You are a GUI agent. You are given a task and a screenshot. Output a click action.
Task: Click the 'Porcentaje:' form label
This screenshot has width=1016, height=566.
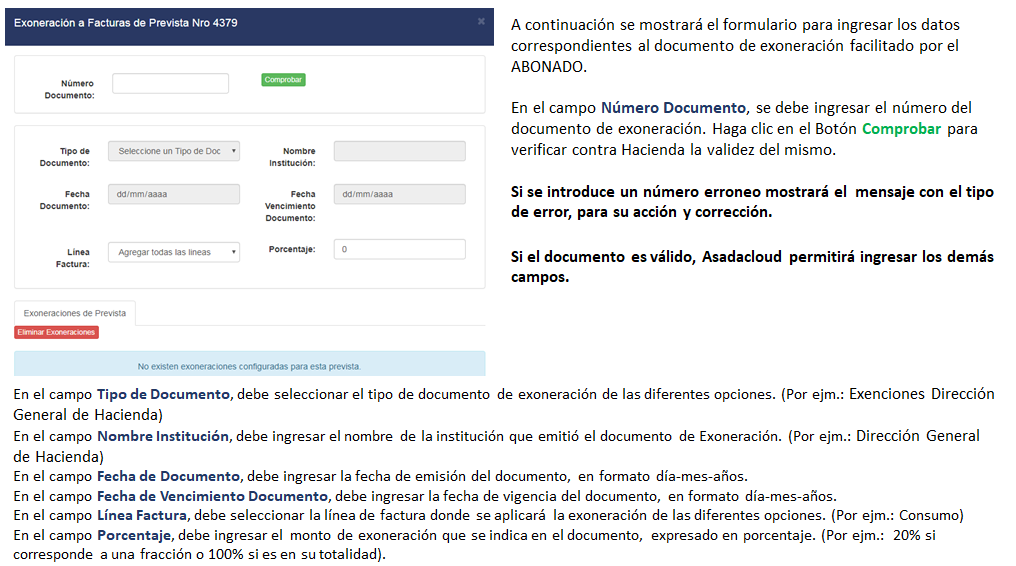click(x=292, y=249)
